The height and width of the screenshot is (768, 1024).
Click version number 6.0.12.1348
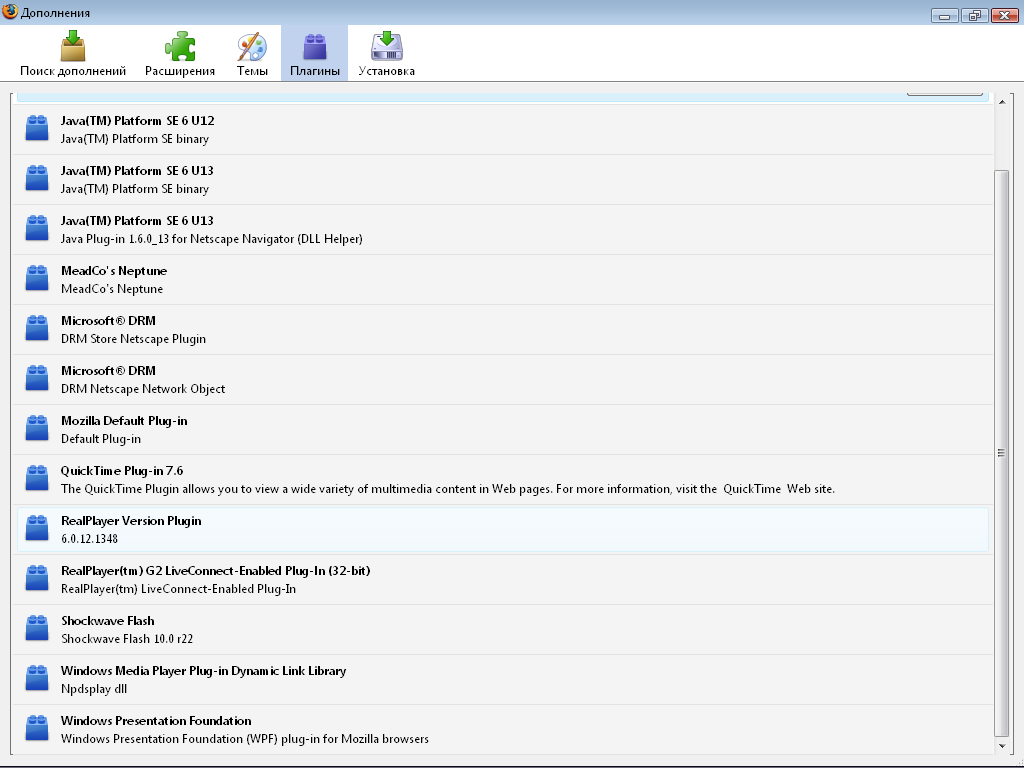[89, 539]
